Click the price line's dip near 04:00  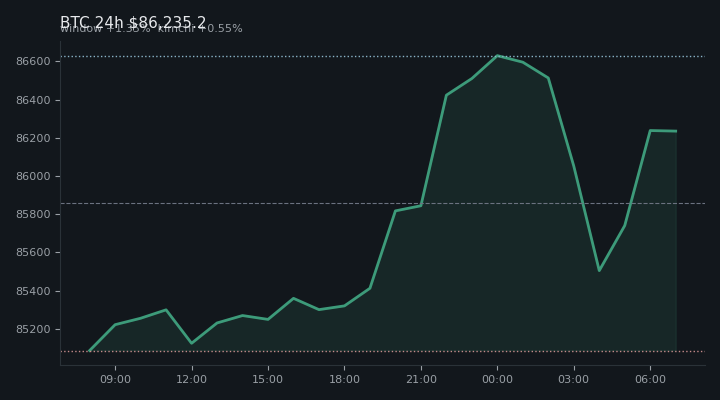pyautogui.click(x=599, y=270)
